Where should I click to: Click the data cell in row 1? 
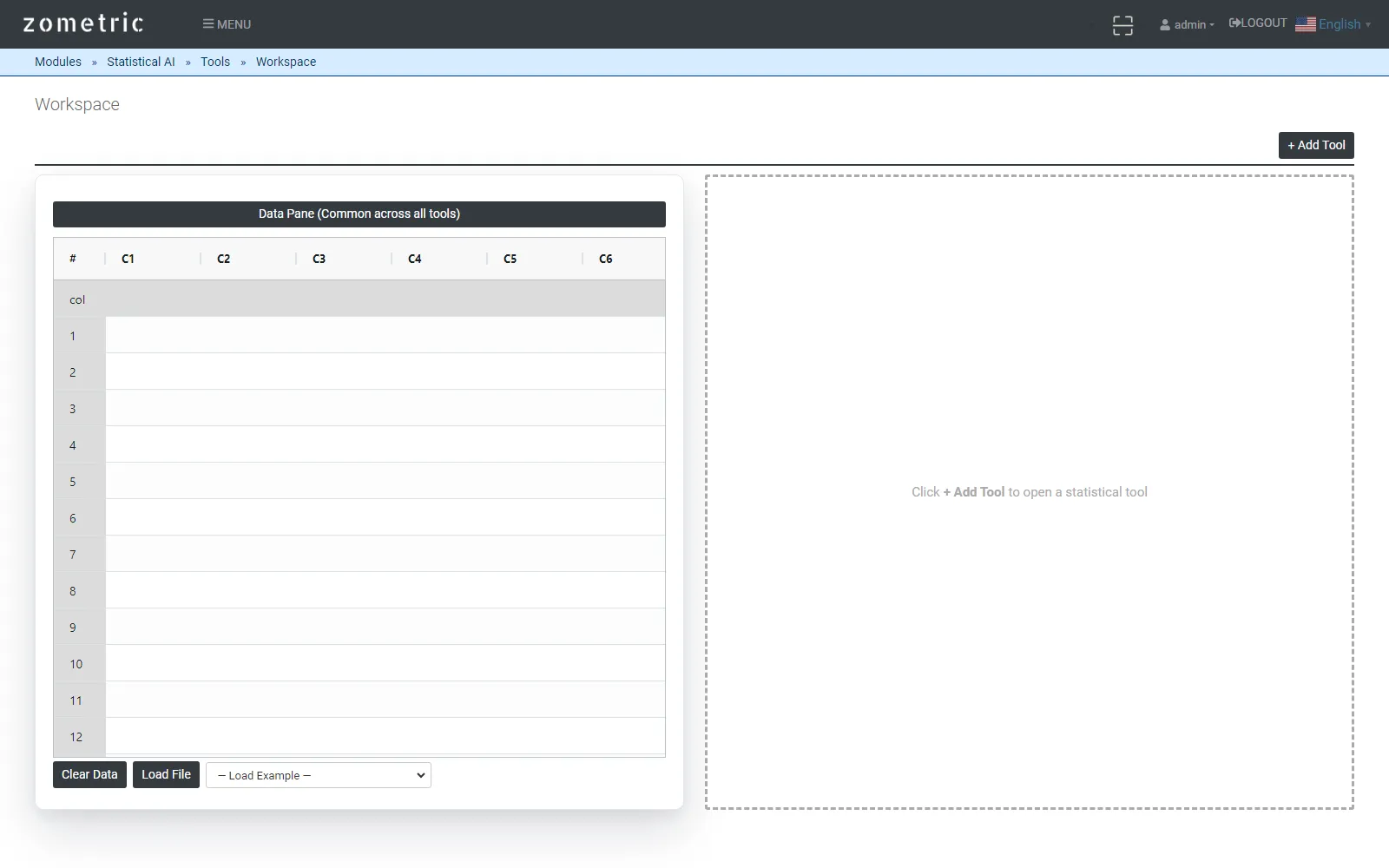385,336
